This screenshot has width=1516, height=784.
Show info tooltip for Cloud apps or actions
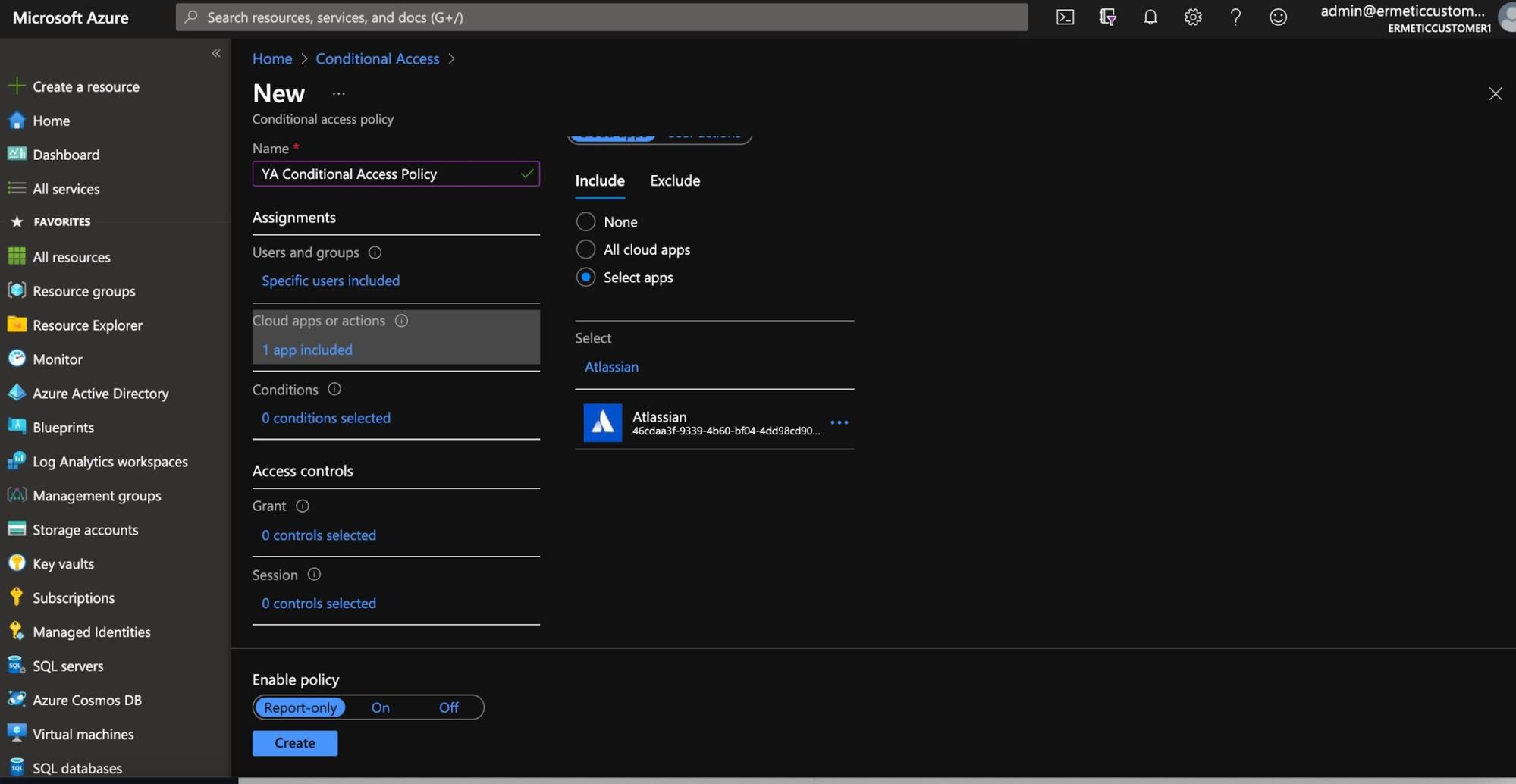tap(401, 320)
